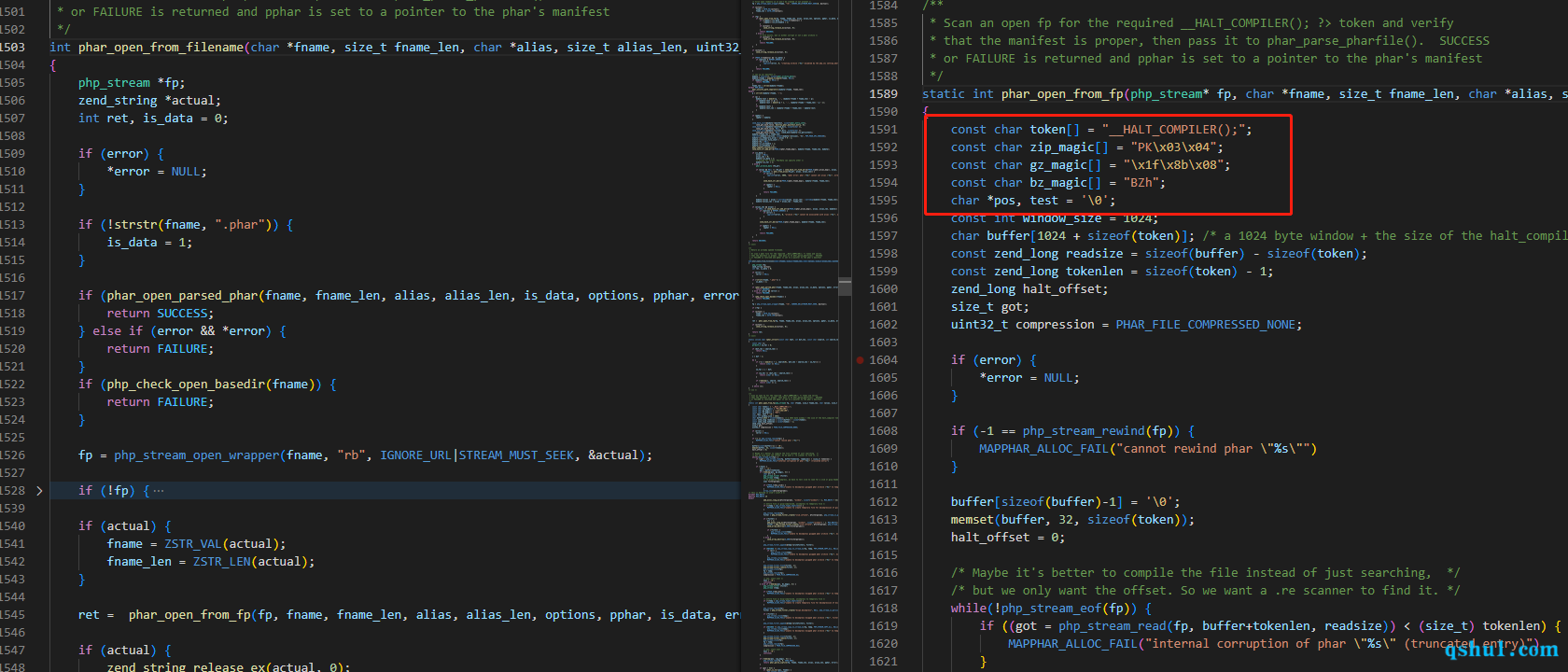Click the size_t got declaration
The height and width of the screenshot is (672, 1568).
coord(990,306)
